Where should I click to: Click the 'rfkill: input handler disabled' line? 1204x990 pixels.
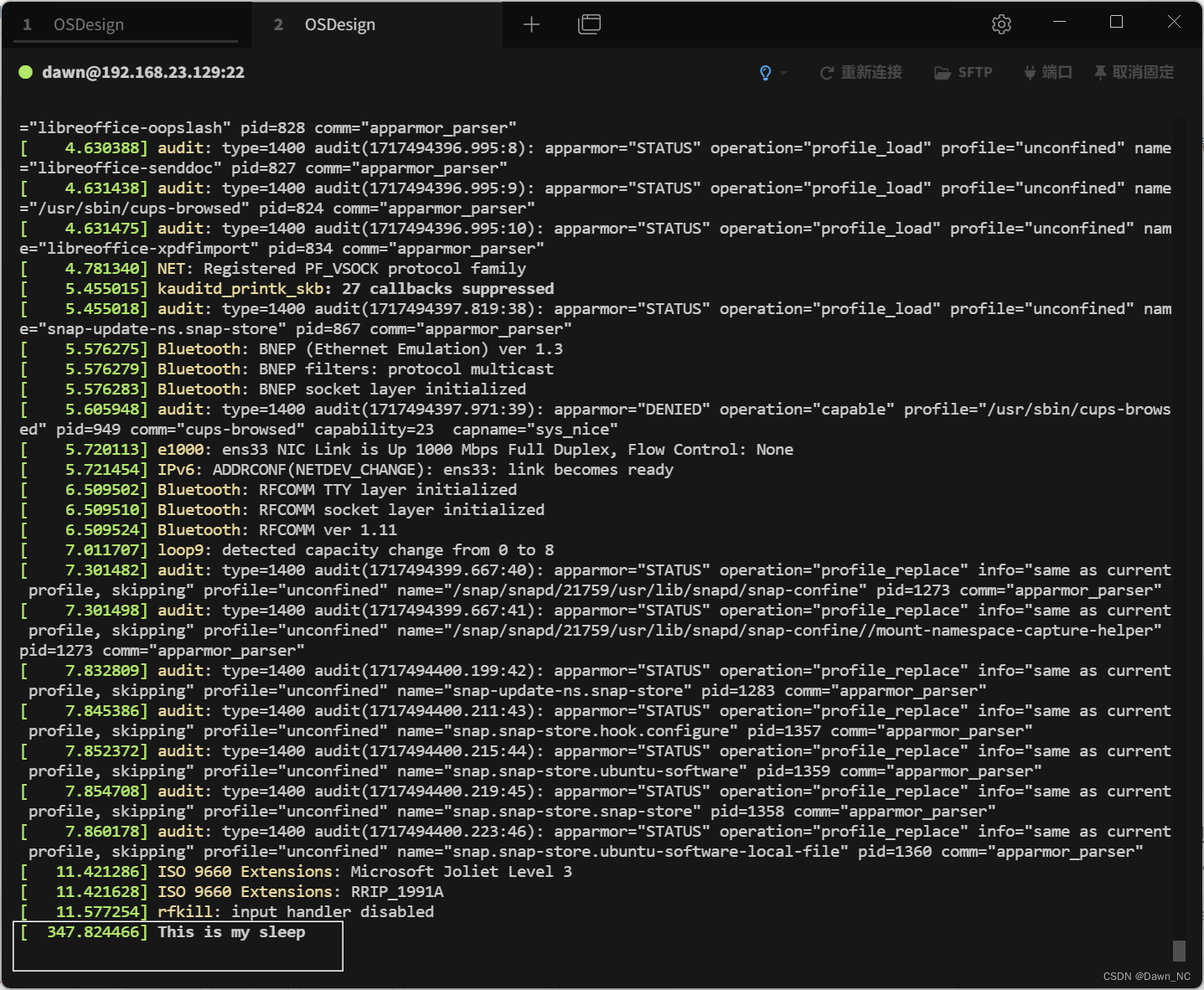pos(227,912)
